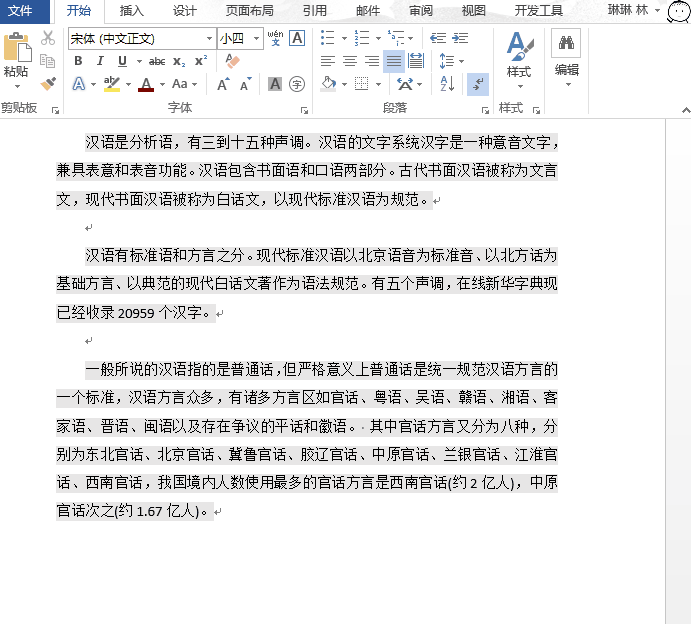Toggle show/hide paragraph marks
Viewport: 691px width, 624px height.
tap(478, 84)
